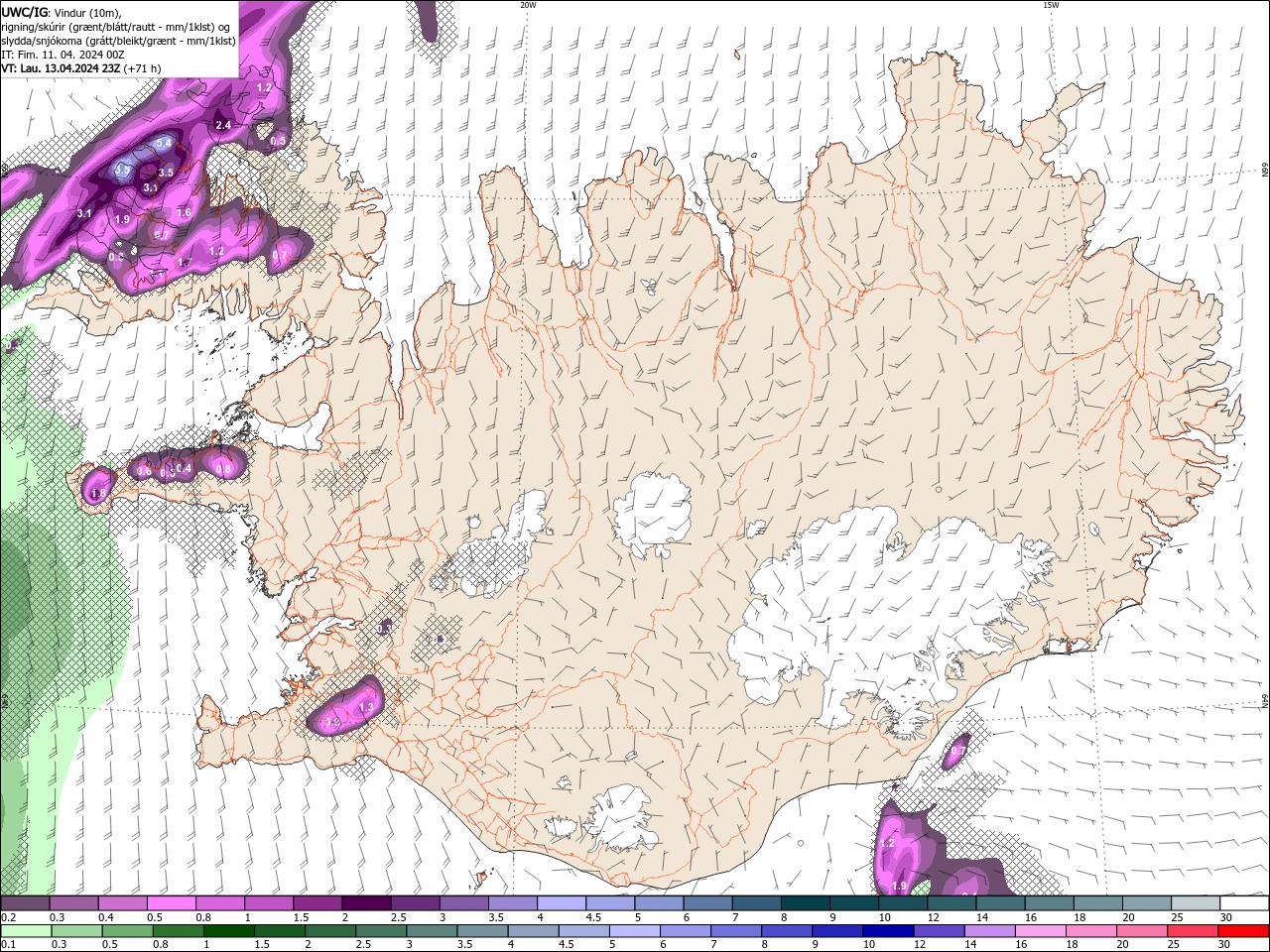Select the 'IT: Fim. 11. 04. 2024 00Z' line

(63, 55)
